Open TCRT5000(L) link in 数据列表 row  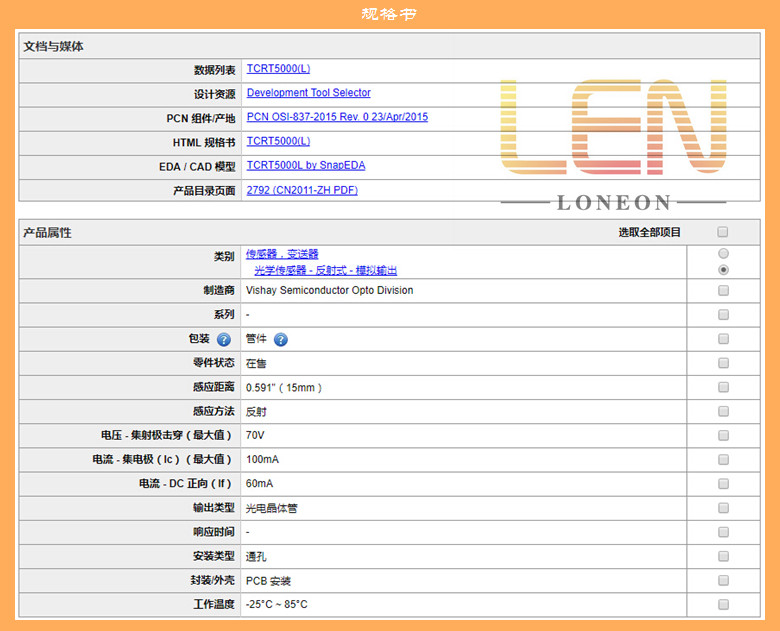(279, 69)
